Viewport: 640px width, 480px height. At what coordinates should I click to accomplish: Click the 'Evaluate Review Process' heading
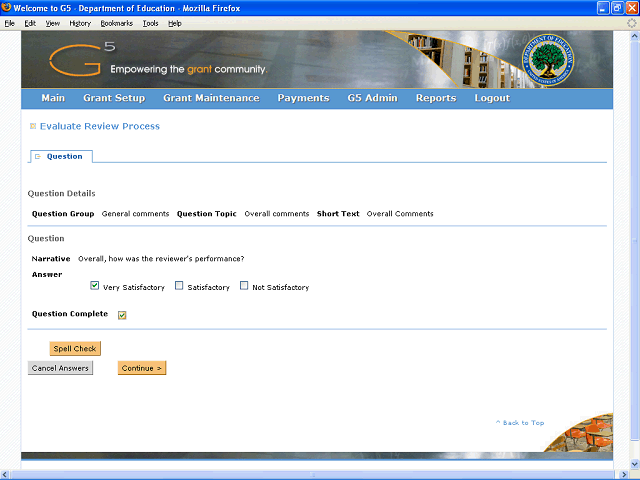(x=100, y=126)
